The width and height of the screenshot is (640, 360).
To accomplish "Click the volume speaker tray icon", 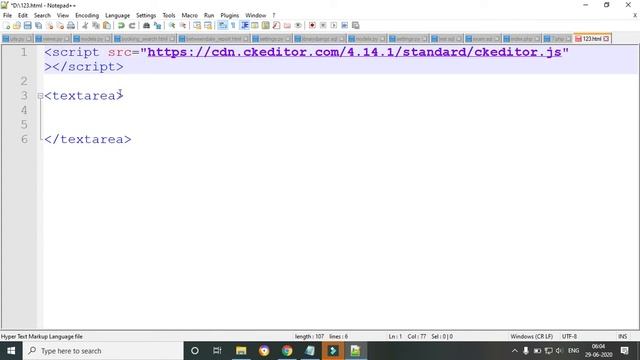I will point(559,351).
